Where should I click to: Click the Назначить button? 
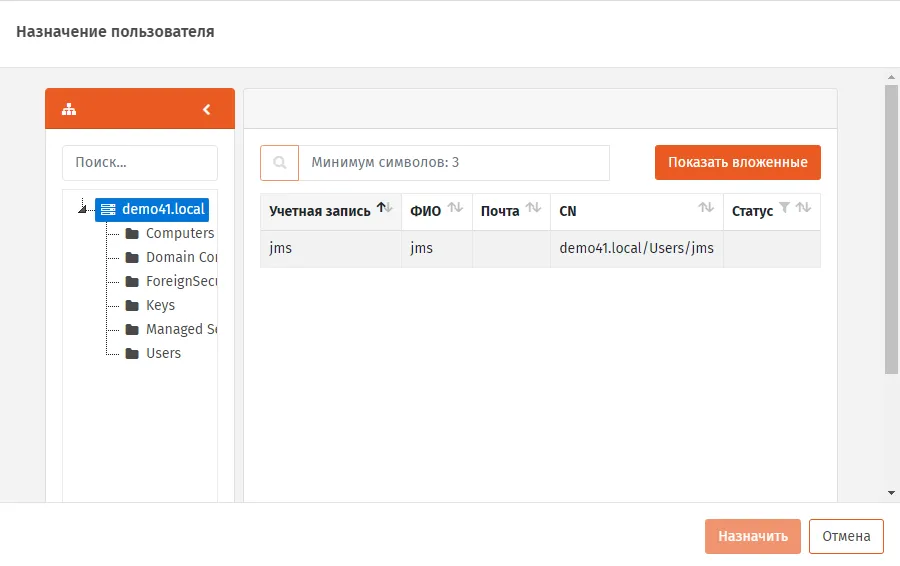(752, 536)
